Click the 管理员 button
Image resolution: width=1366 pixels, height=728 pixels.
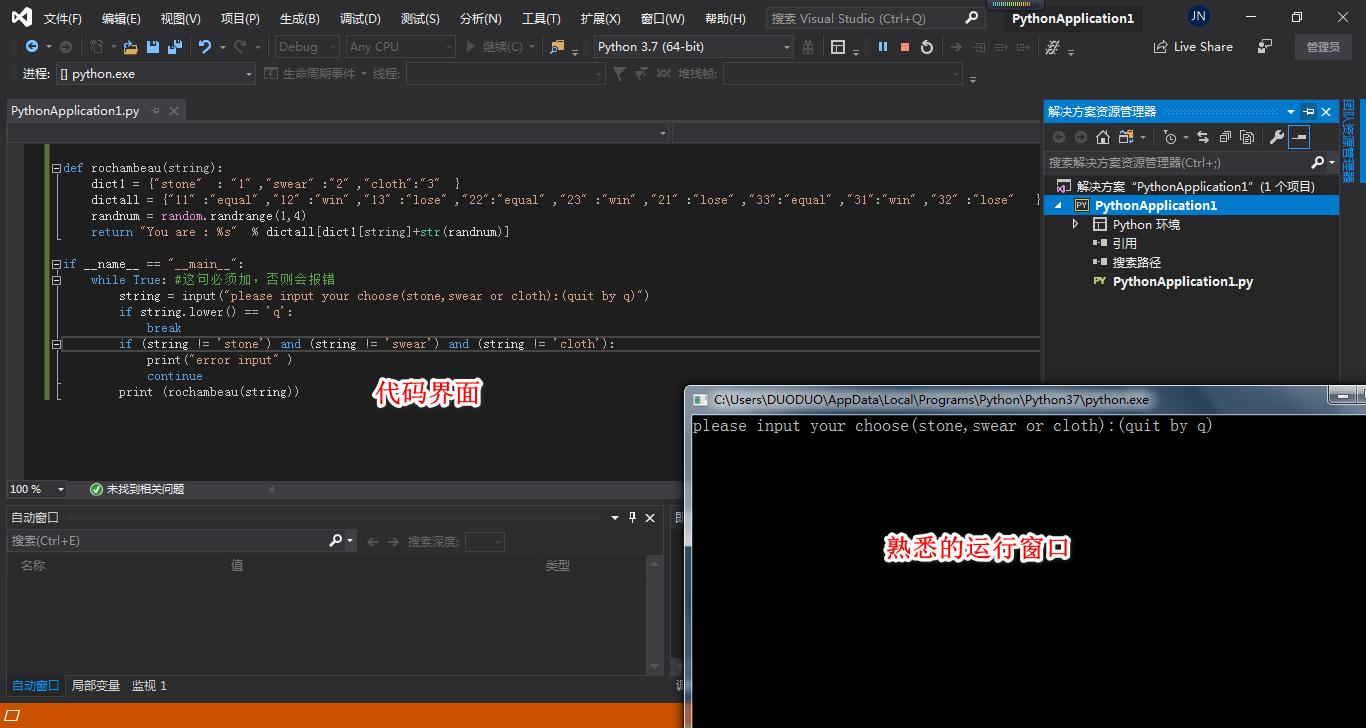(x=1322, y=47)
